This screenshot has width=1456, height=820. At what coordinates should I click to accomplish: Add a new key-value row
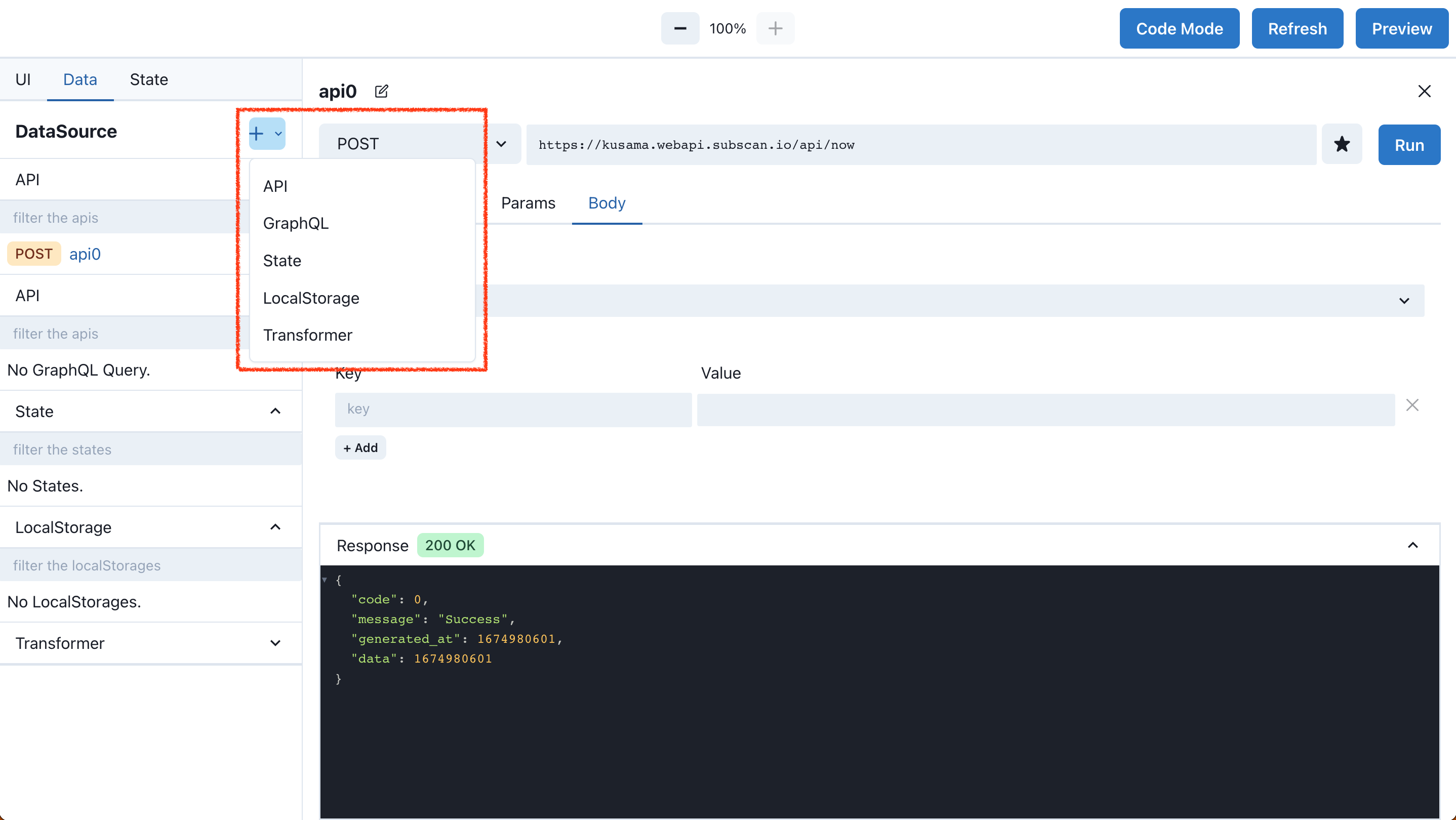360,447
